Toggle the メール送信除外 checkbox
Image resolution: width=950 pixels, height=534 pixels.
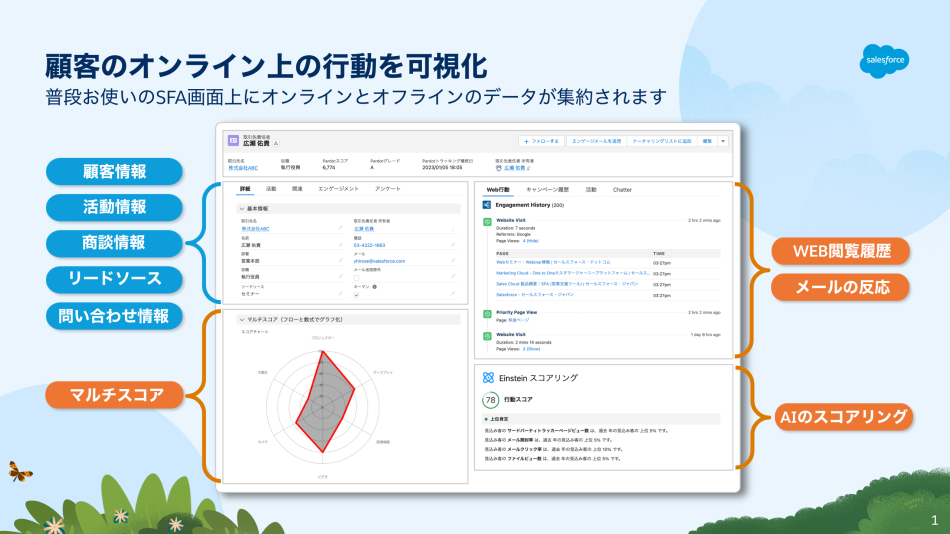coord(357,277)
